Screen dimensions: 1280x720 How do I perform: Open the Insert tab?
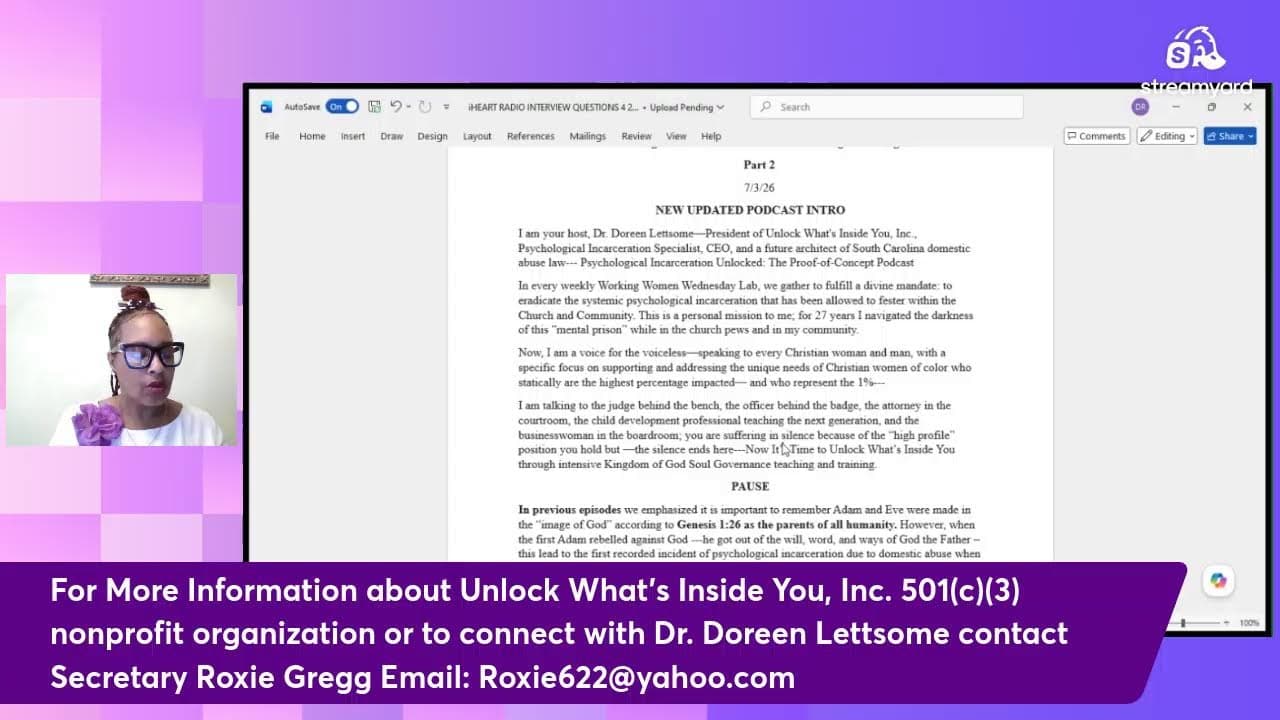(353, 136)
